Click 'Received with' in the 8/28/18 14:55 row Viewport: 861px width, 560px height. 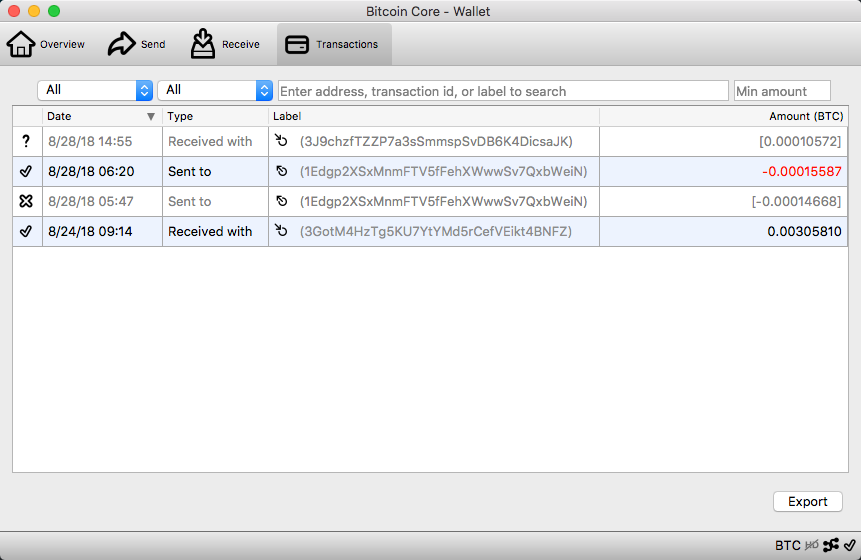(x=210, y=142)
